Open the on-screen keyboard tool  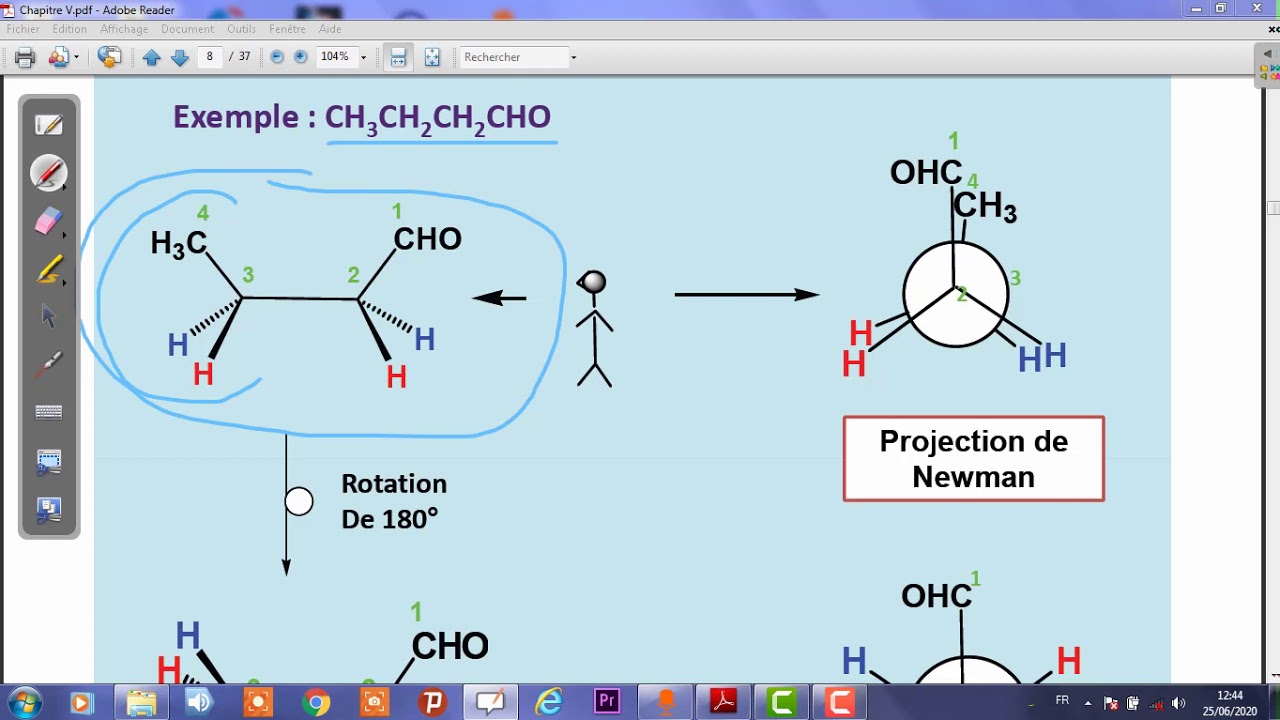click(48, 412)
